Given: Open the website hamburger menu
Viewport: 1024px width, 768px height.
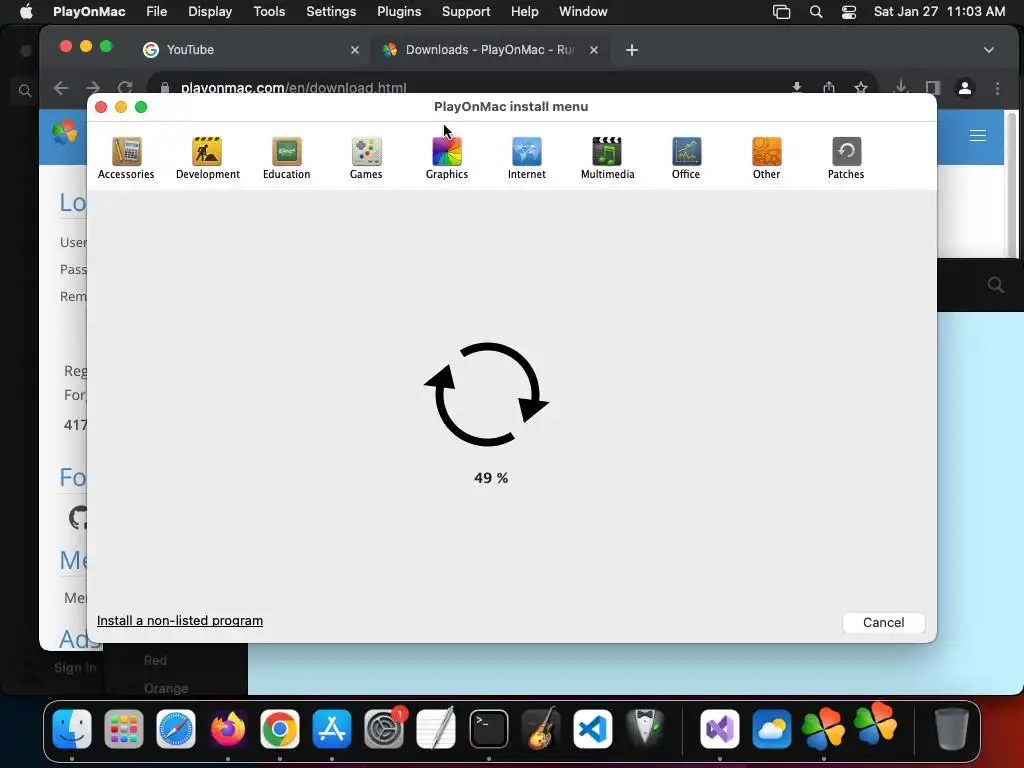Looking at the screenshot, I should (978, 135).
